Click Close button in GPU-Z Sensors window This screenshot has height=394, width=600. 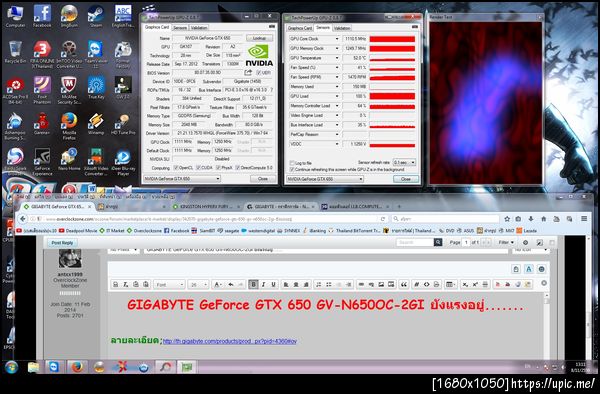(x=406, y=179)
